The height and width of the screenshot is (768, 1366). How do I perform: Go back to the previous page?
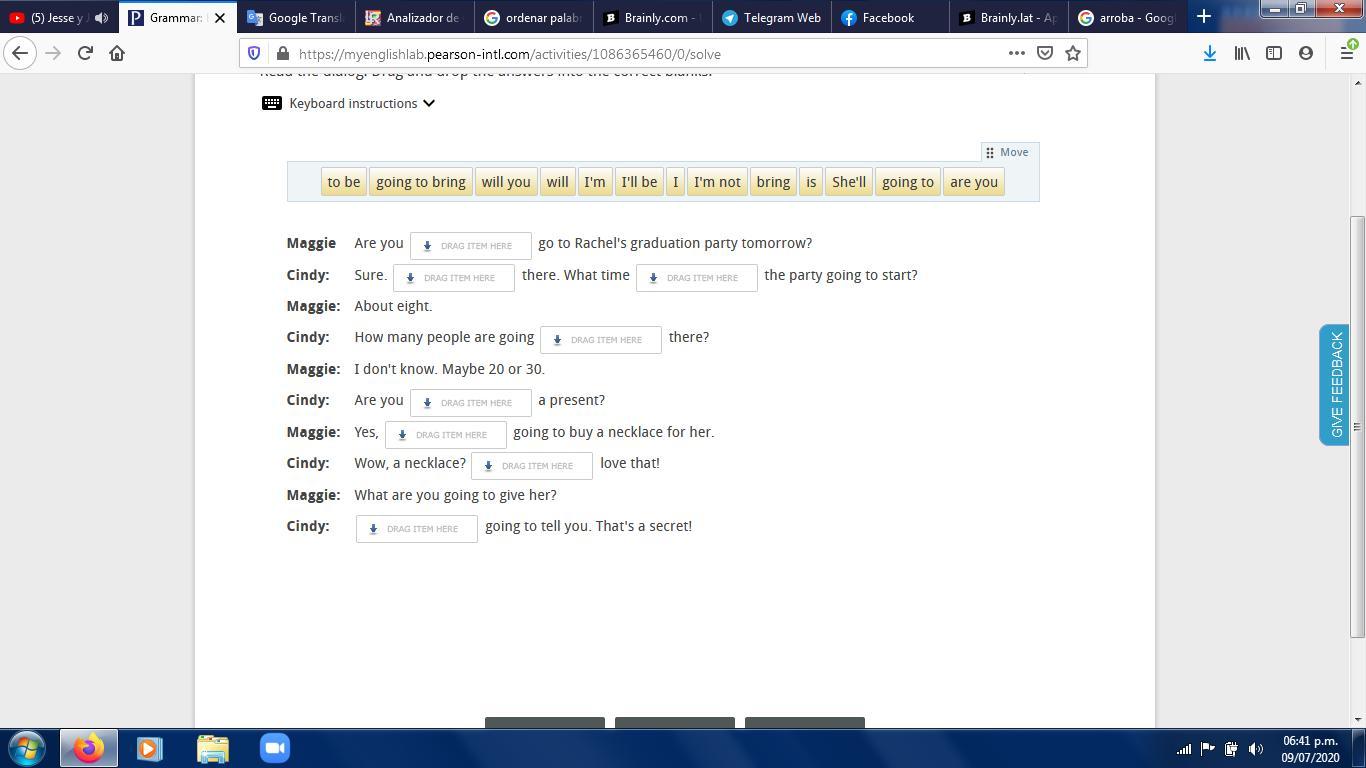click(x=20, y=53)
